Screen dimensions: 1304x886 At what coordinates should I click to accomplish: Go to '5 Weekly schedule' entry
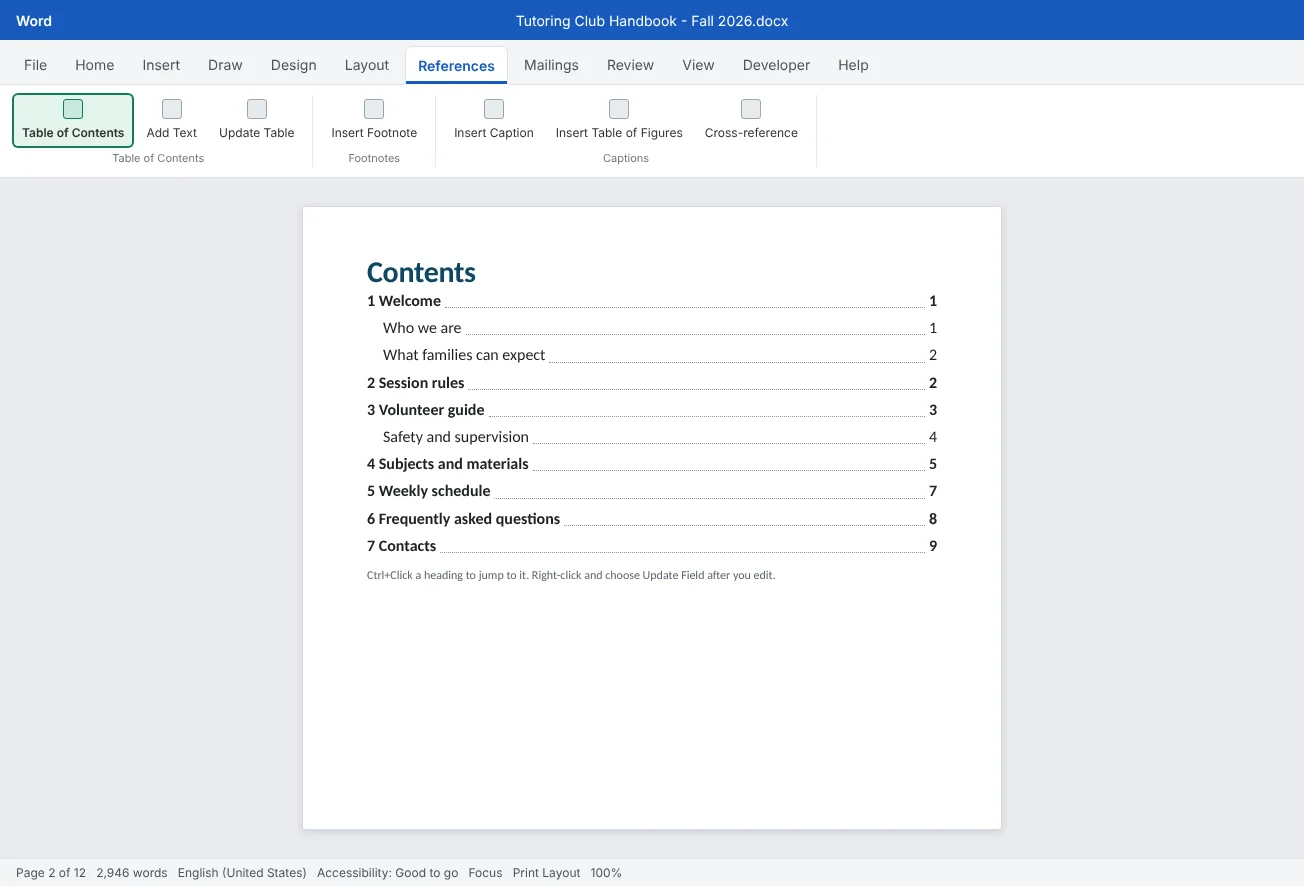coord(652,491)
